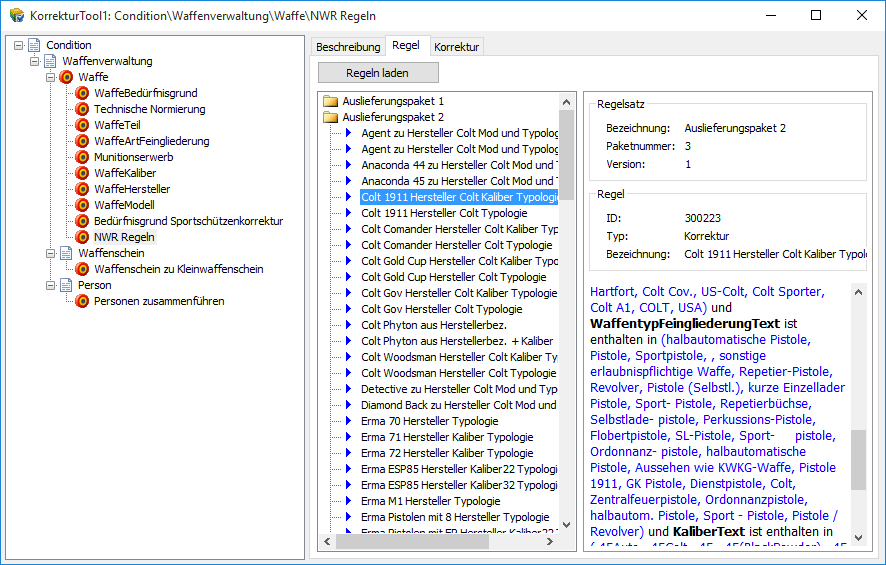Image resolution: width=886 pixels, height=565 pixels.
Task: Select the Munitionserwerb tree item
Action: tap(134, 157)
